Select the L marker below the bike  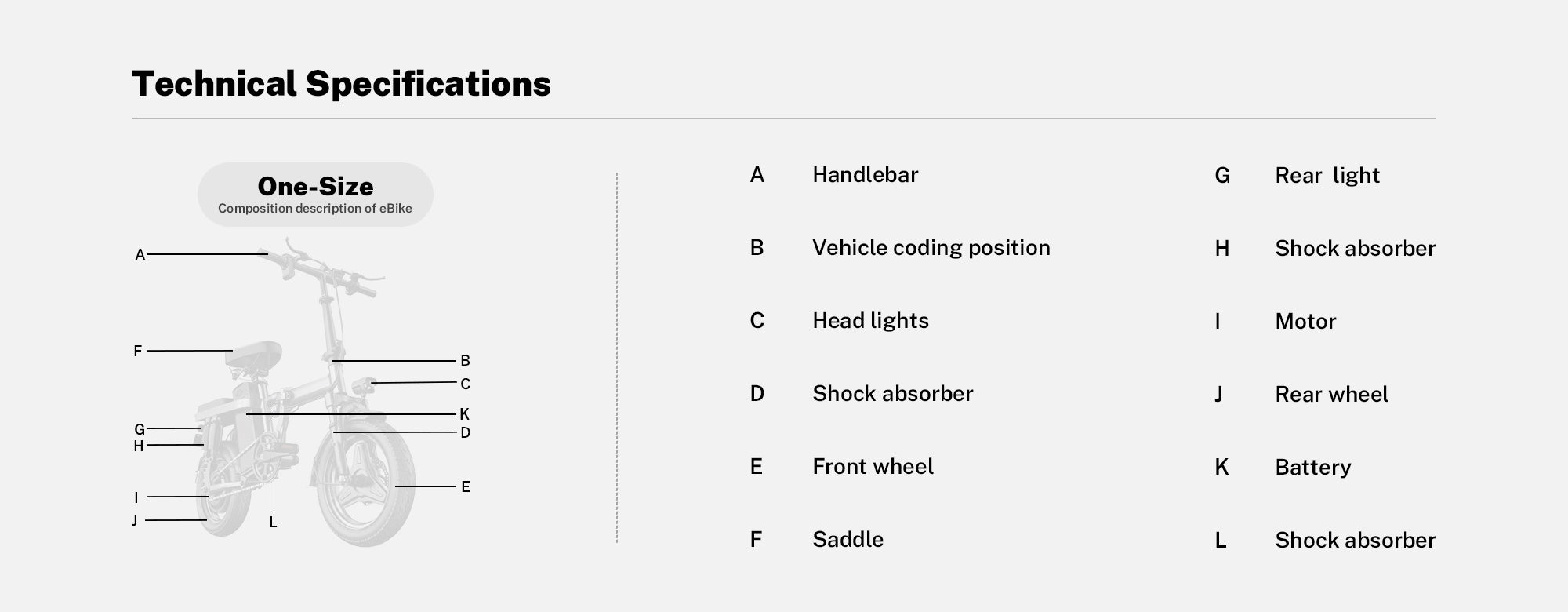(x=273, y=523)
